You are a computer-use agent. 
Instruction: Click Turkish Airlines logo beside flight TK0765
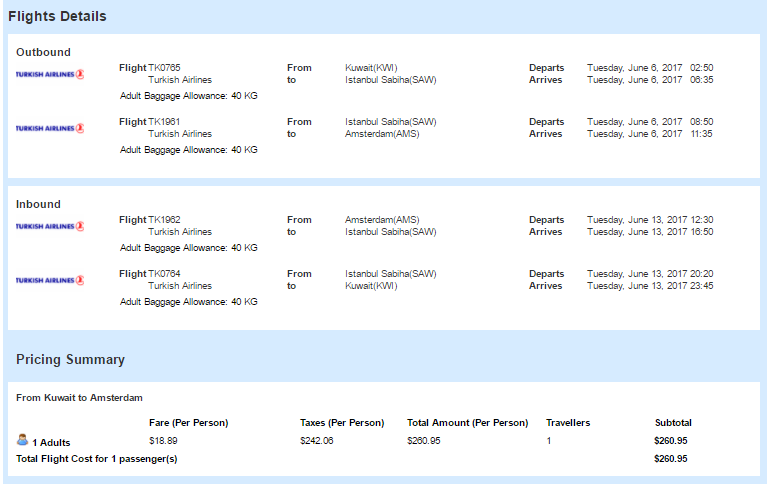coord(50,74)
